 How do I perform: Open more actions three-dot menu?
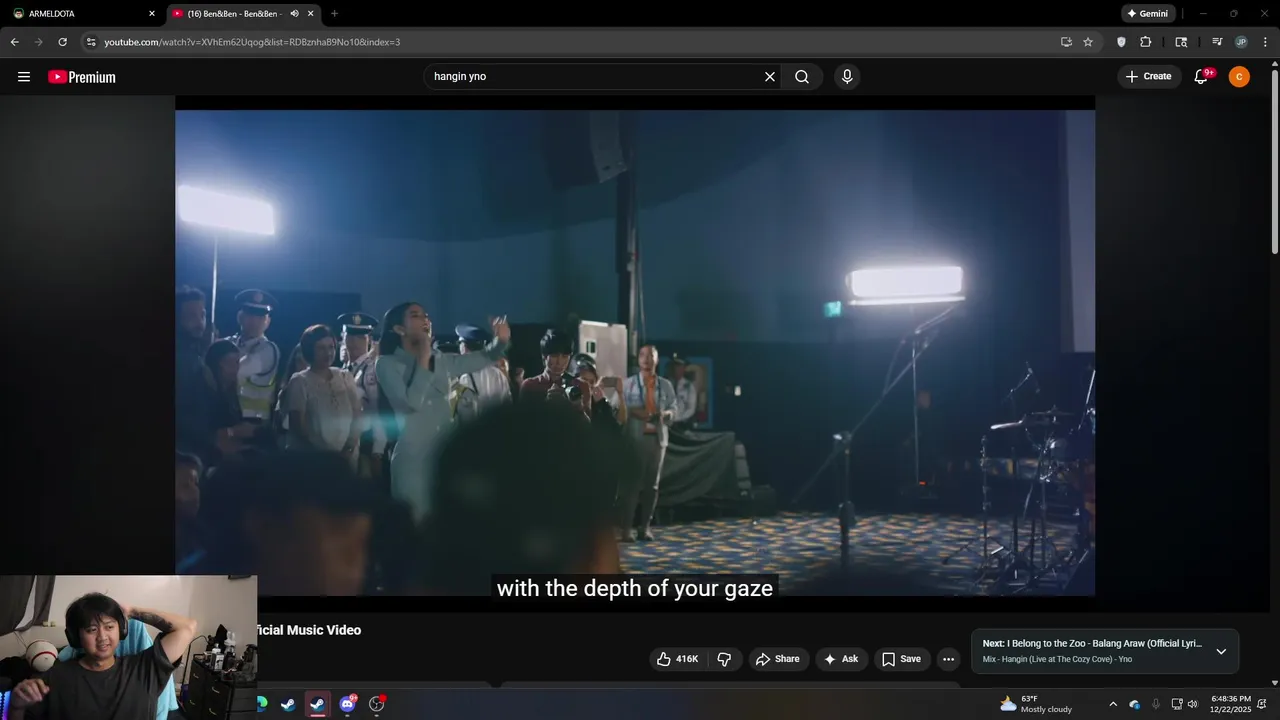[x=949, y=659]
